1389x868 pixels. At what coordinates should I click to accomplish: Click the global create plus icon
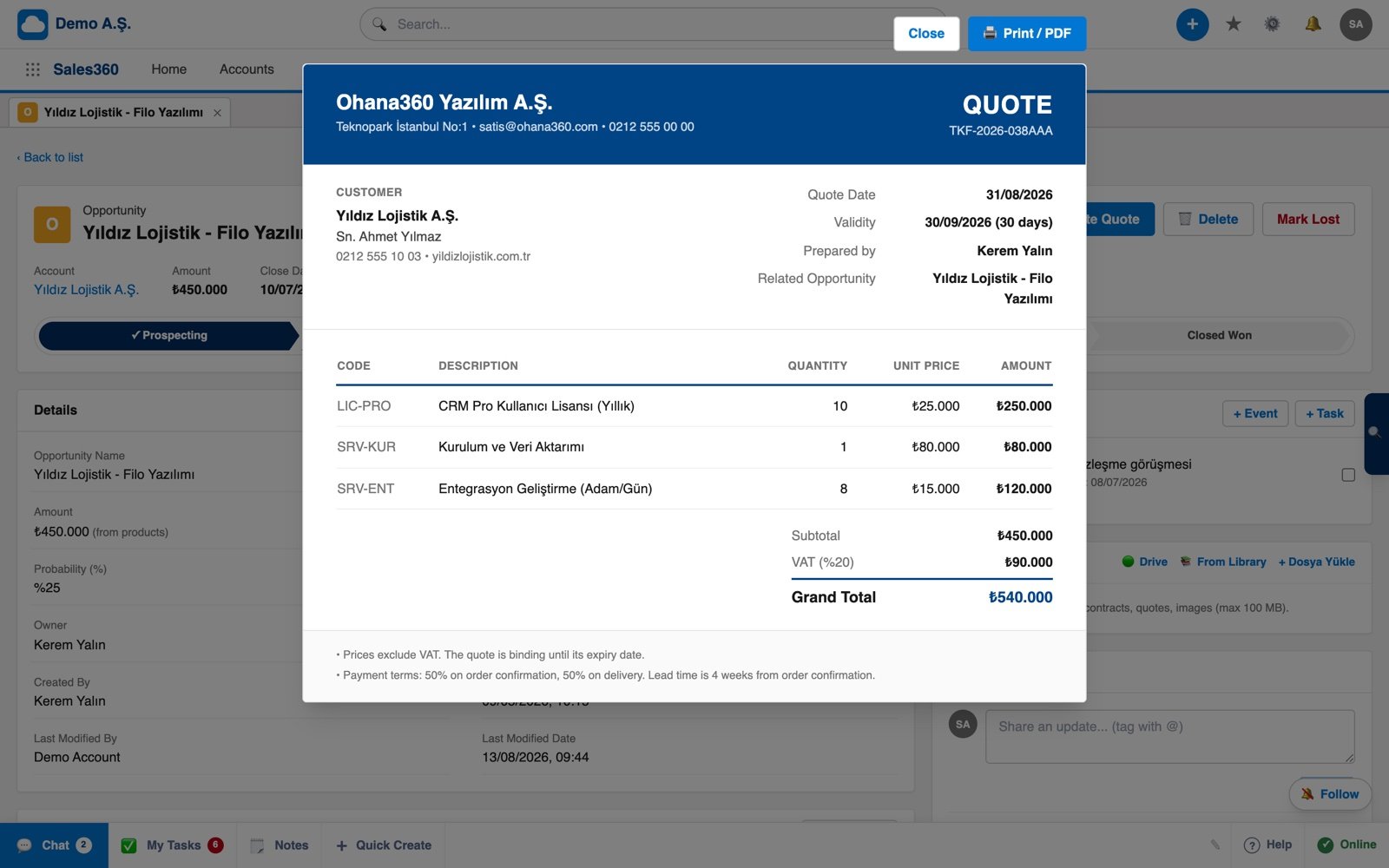[1192, 24]
